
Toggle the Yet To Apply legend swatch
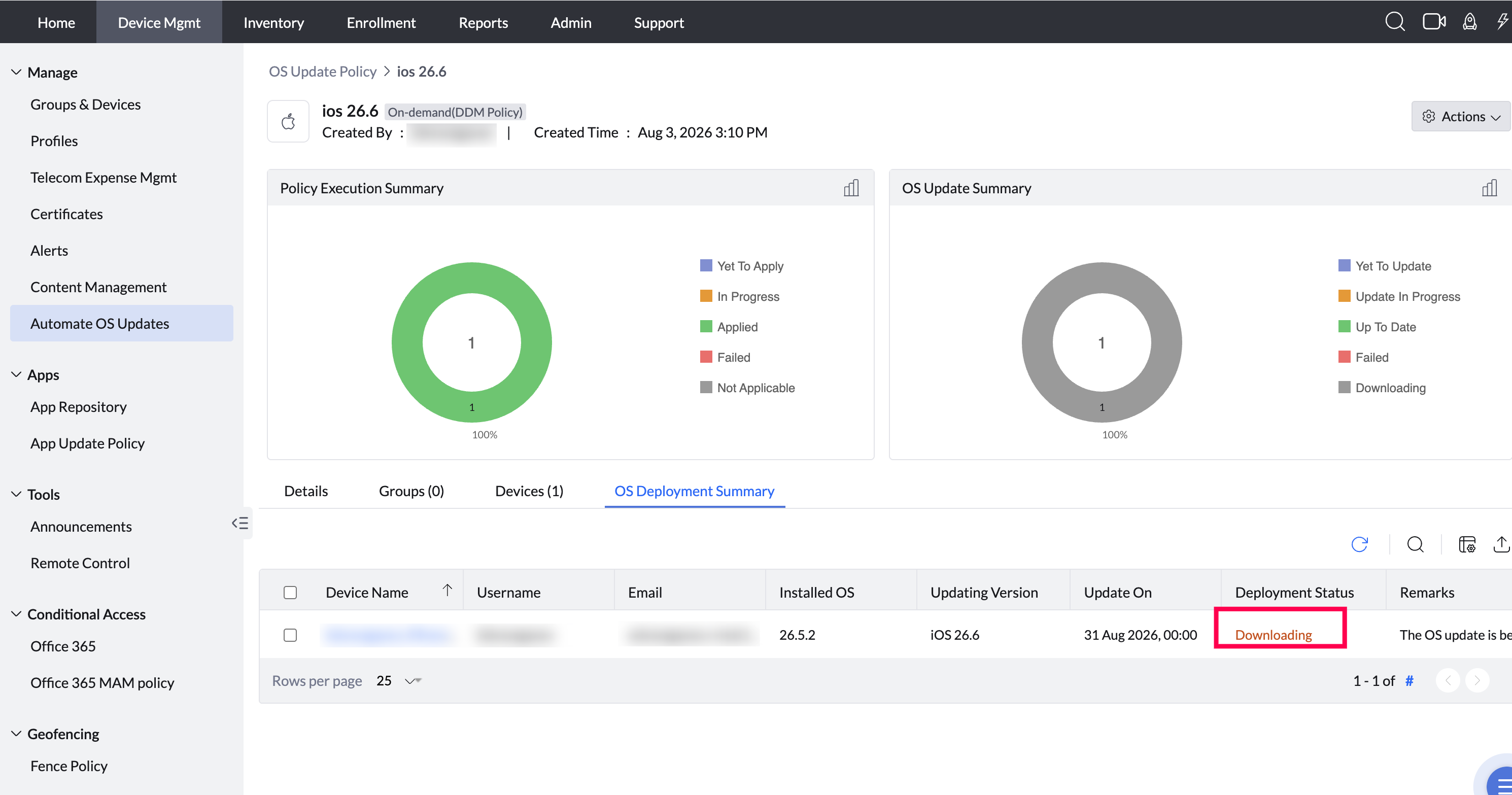pyautogui.click(x=706, y=265)
